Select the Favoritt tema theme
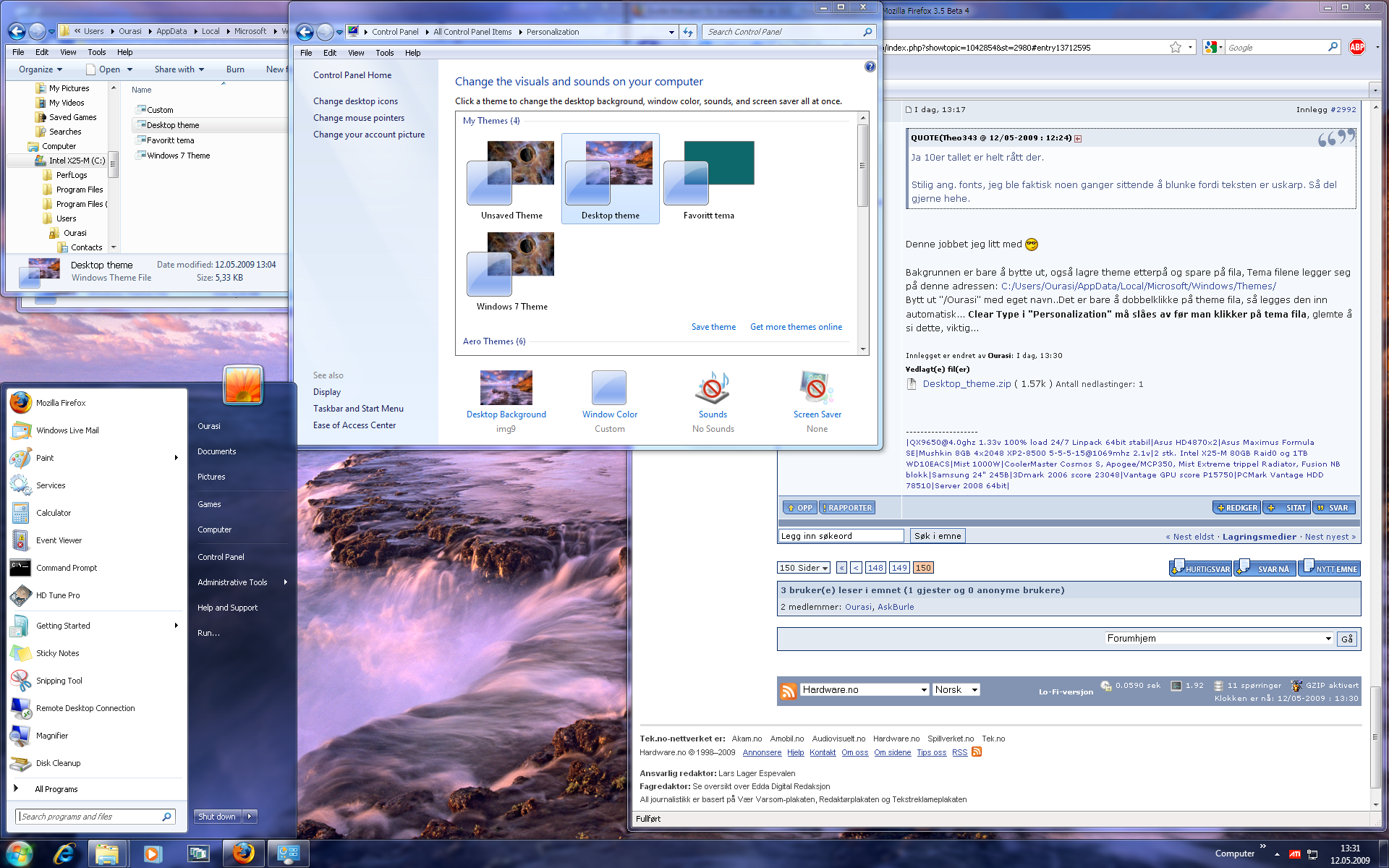The width and height of the screenshot is (1389, 868). coord(709,180)
